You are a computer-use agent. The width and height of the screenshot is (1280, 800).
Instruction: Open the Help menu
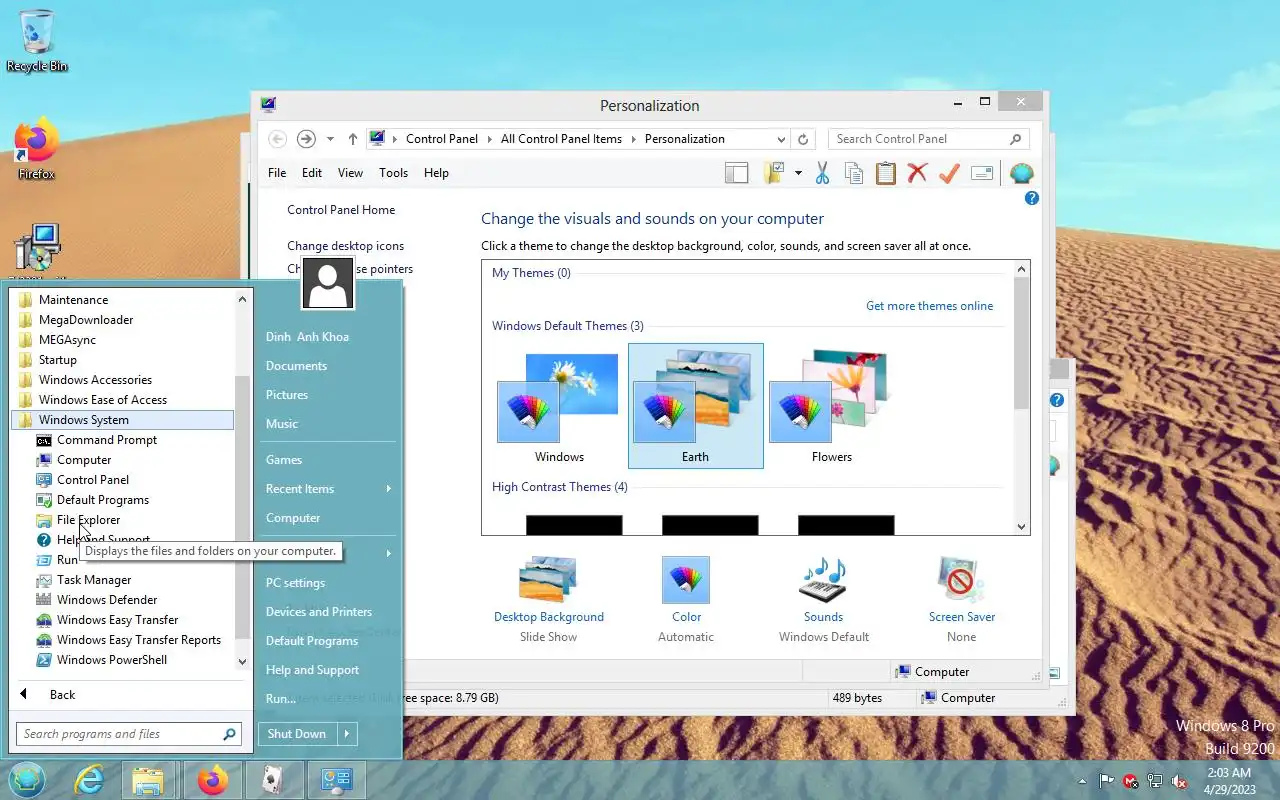[436, 173]
